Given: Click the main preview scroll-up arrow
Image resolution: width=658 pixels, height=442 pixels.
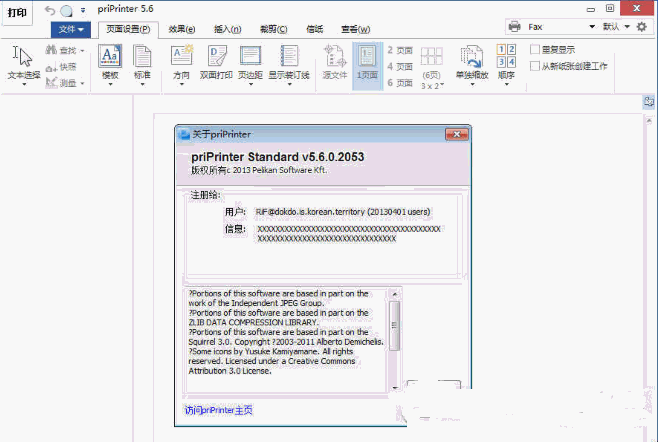Looking at the screenshot, I should coord(649,120).
